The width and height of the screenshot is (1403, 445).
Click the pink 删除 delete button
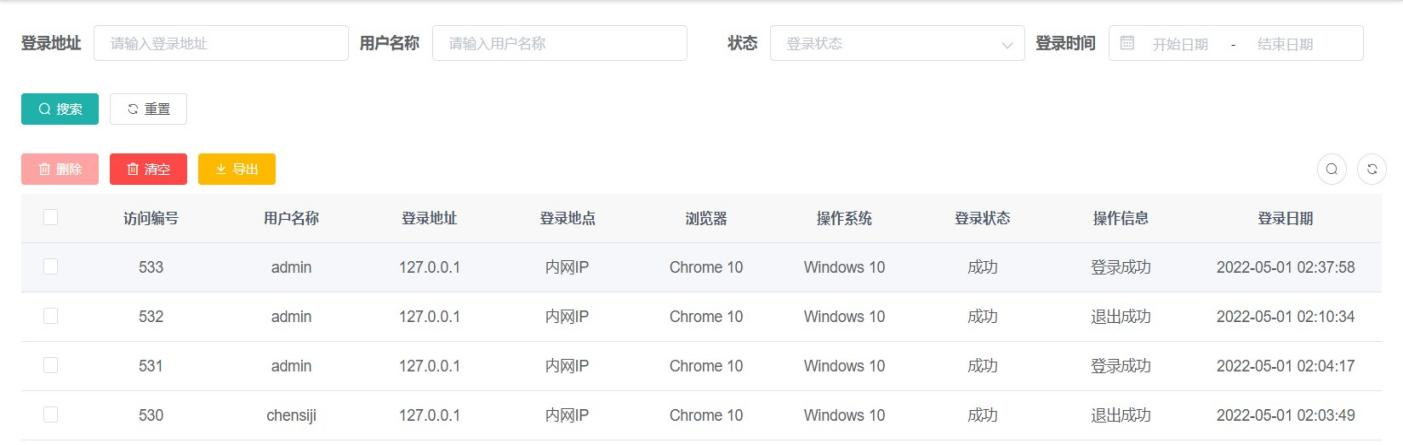pyautogui.click(x=60, y=169)
